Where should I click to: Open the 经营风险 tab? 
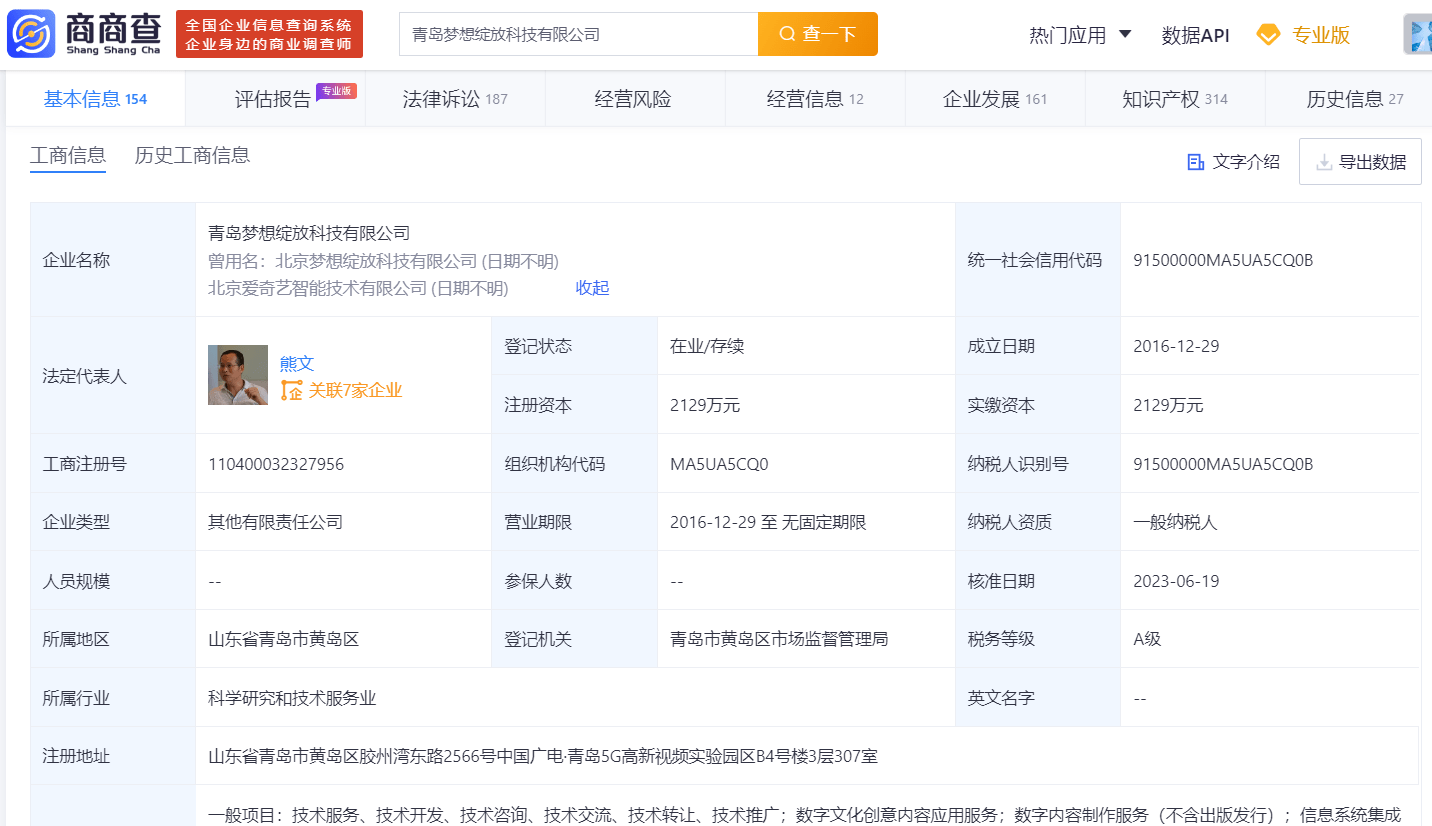(632, 99)
